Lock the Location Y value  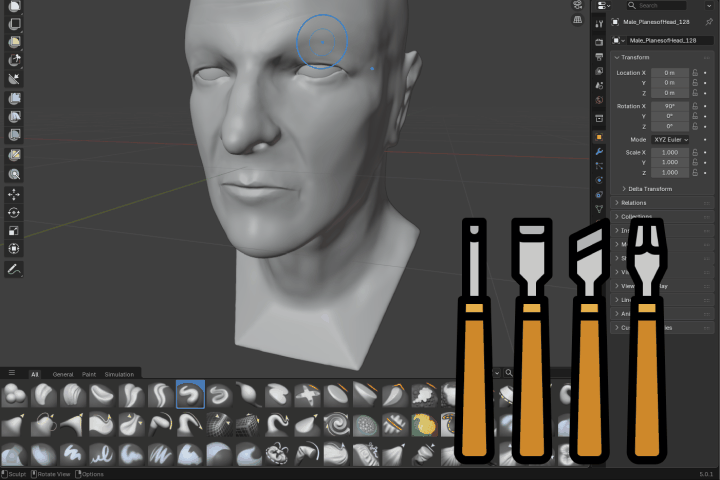pos(695,83)
